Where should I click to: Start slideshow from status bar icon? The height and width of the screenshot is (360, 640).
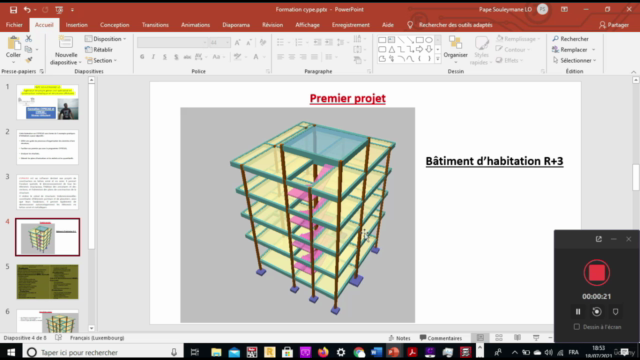point(536,338)
